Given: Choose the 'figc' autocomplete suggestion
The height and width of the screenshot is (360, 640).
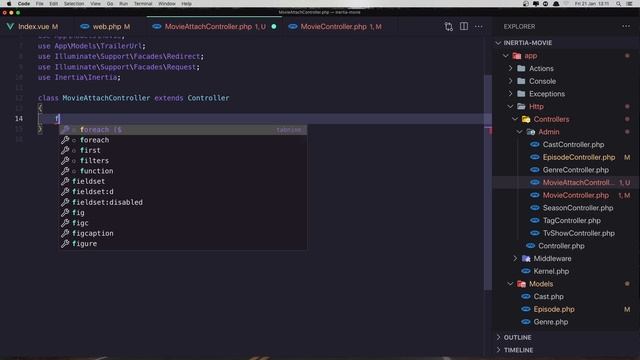Looking at the screenshot, I should pos(183,223).
